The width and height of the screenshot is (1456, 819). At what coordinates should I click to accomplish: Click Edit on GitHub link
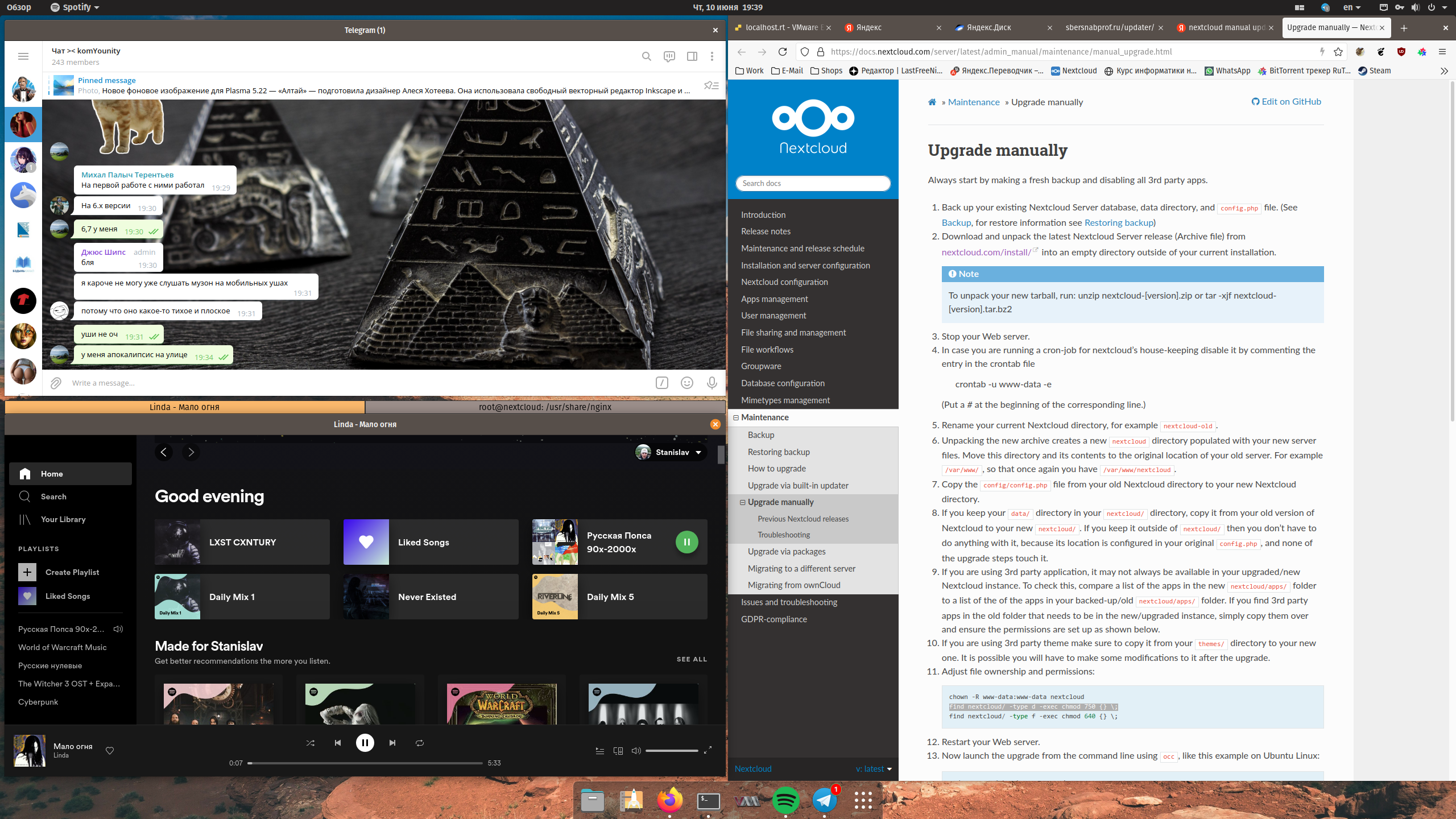tap(1287, 102)
